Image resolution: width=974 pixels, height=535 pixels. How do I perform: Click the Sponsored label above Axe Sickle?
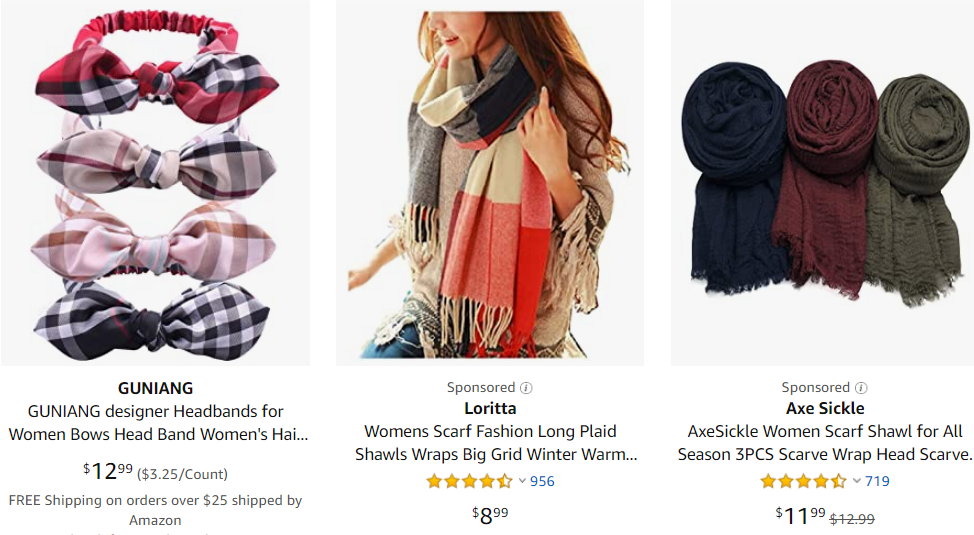point(816,388)
